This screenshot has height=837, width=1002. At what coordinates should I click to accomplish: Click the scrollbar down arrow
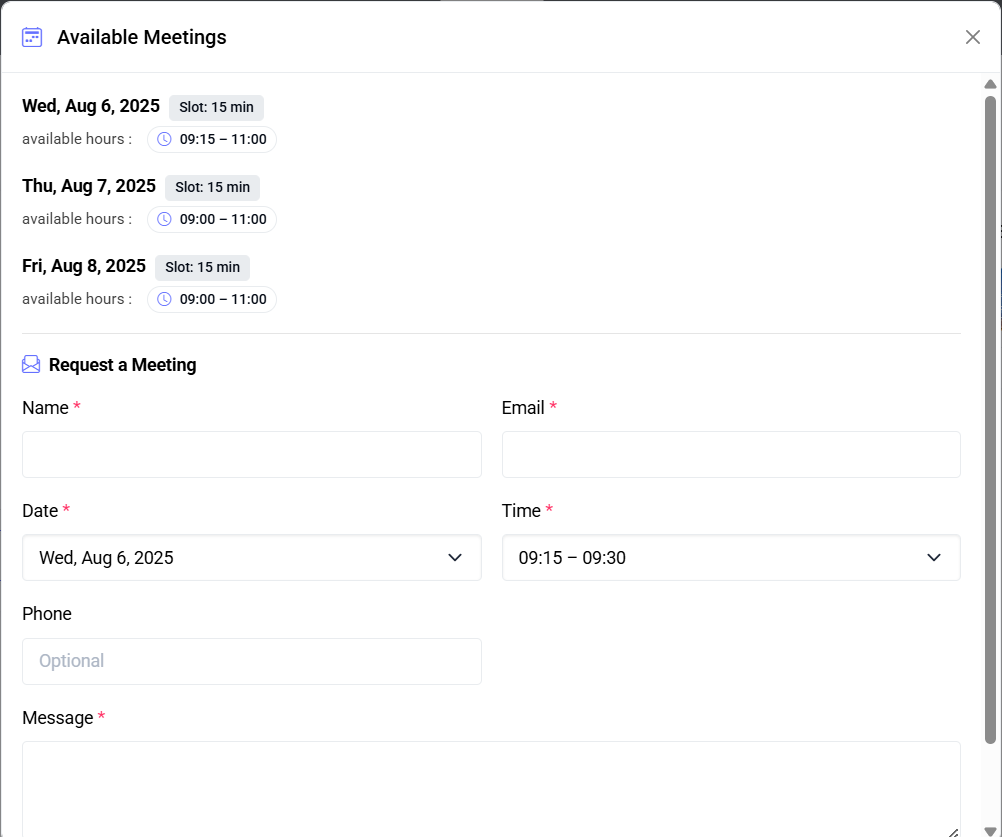click(x=992, y=828)
